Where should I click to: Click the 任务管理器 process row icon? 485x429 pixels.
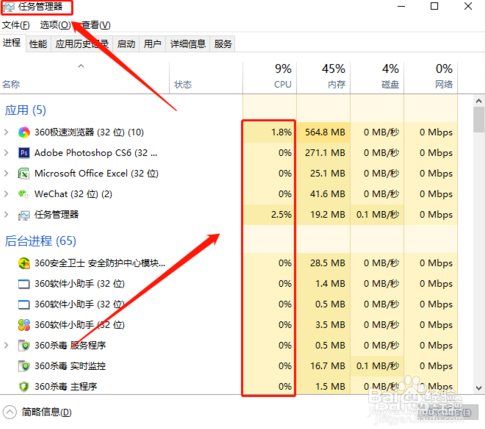(24, 215)
